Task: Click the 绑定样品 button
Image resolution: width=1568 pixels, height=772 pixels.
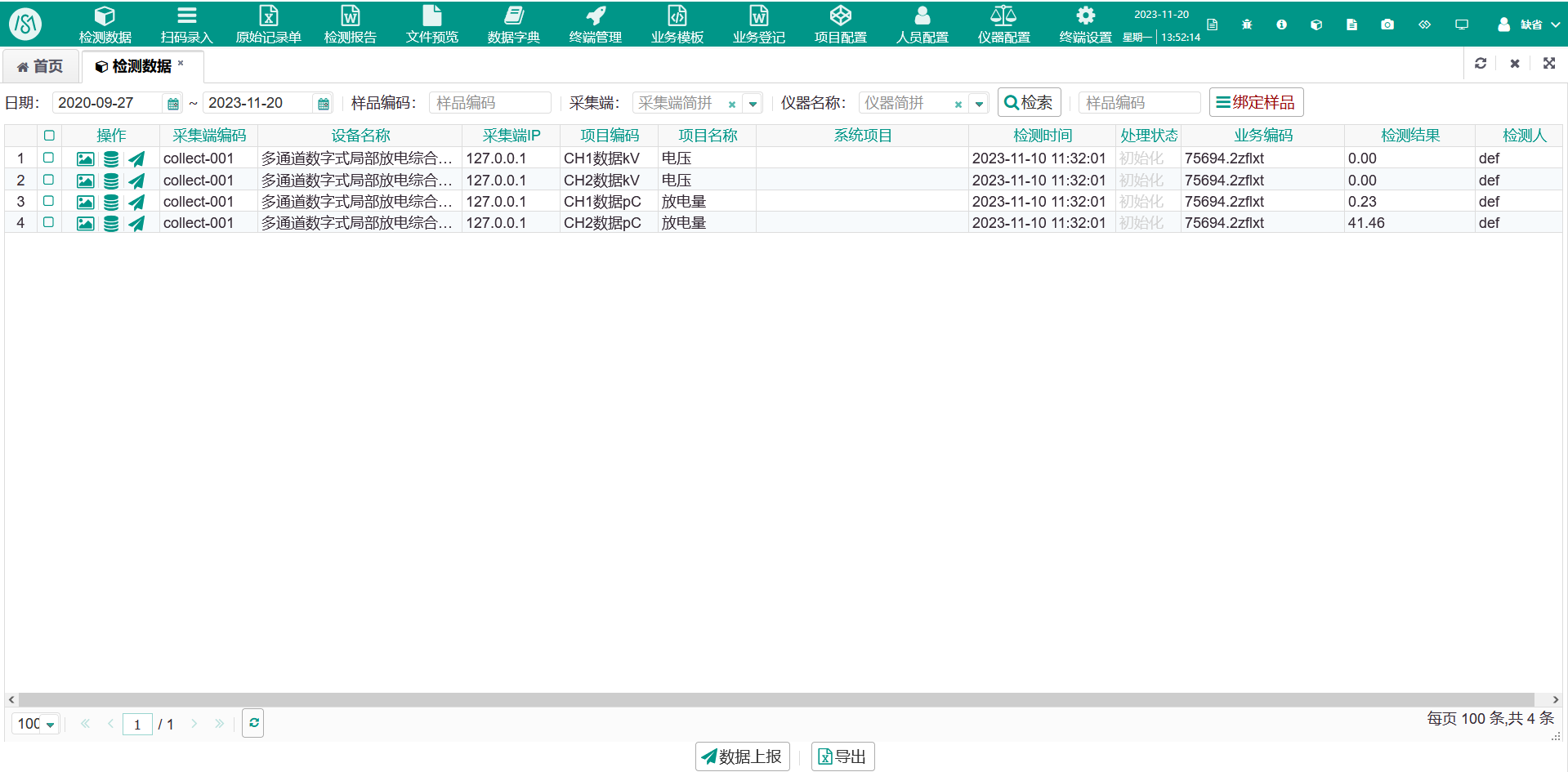Action: [x=1256, y=103]
